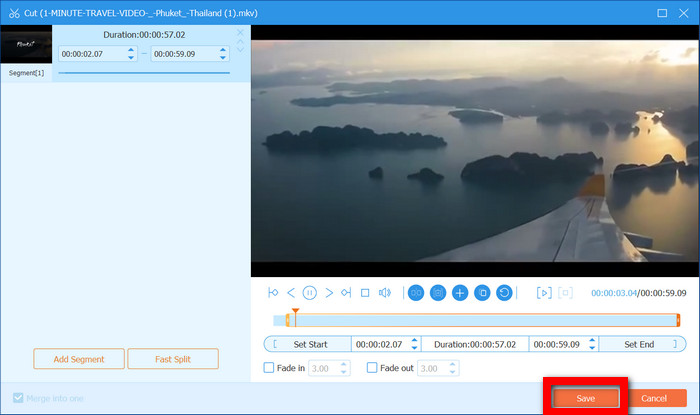The width and height of the screenshot is (700, 415).
Task: Toggle the Merge into one checkbox
Action: pyautogui.click(x=18, y=398)
